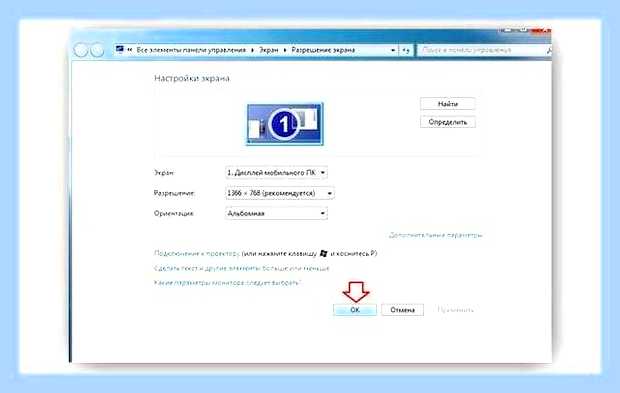Click the forward navigation arrow button
This screenshot has height=393, width=620.
coord(97,50)
